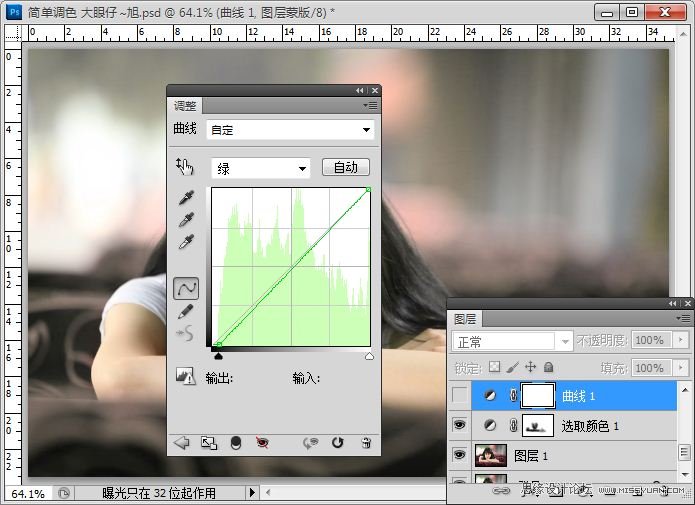The height and width of the screenshot is (505, 695).
Task: Click the white point slider under curve
Action: (369, 356)
